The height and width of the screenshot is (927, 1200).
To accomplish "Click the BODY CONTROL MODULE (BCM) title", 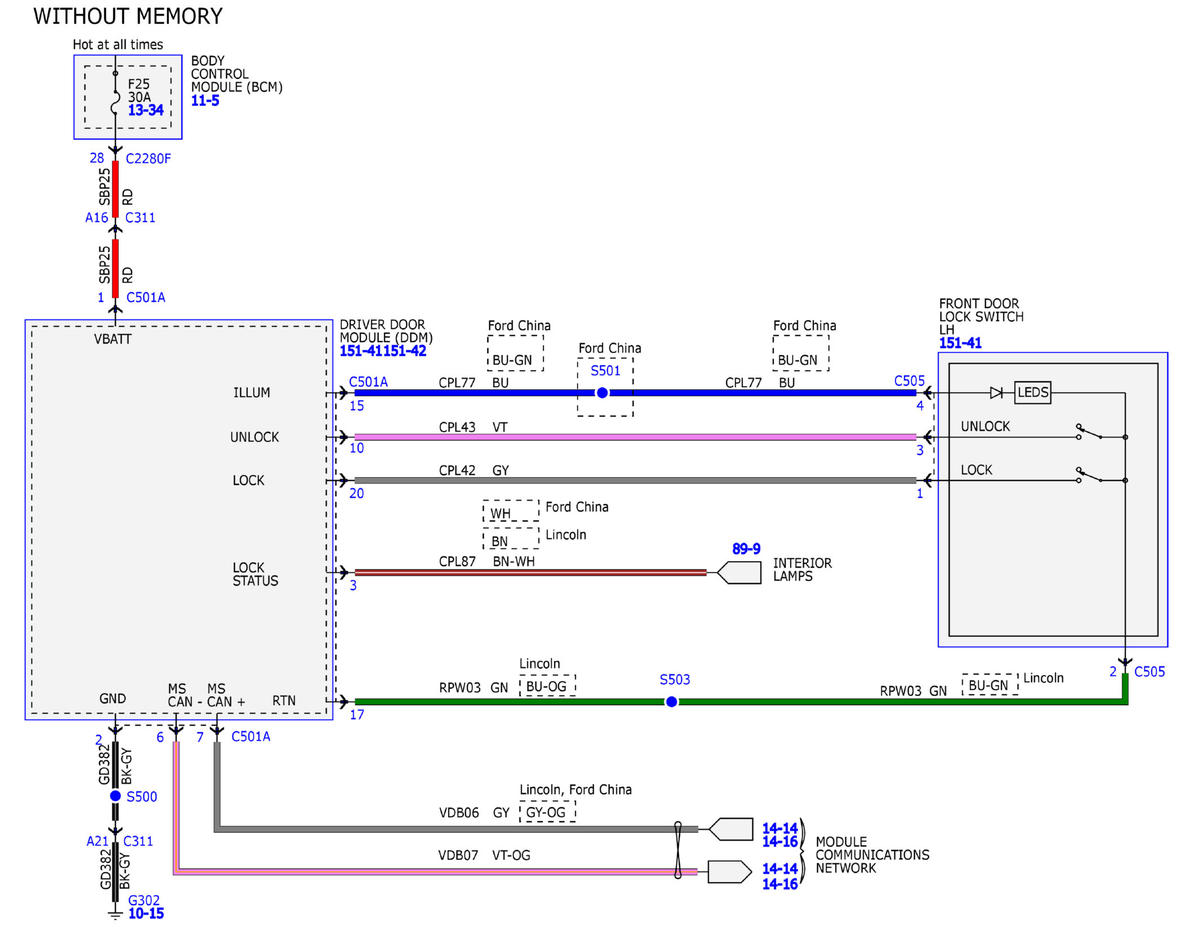I will click(237, 74).
